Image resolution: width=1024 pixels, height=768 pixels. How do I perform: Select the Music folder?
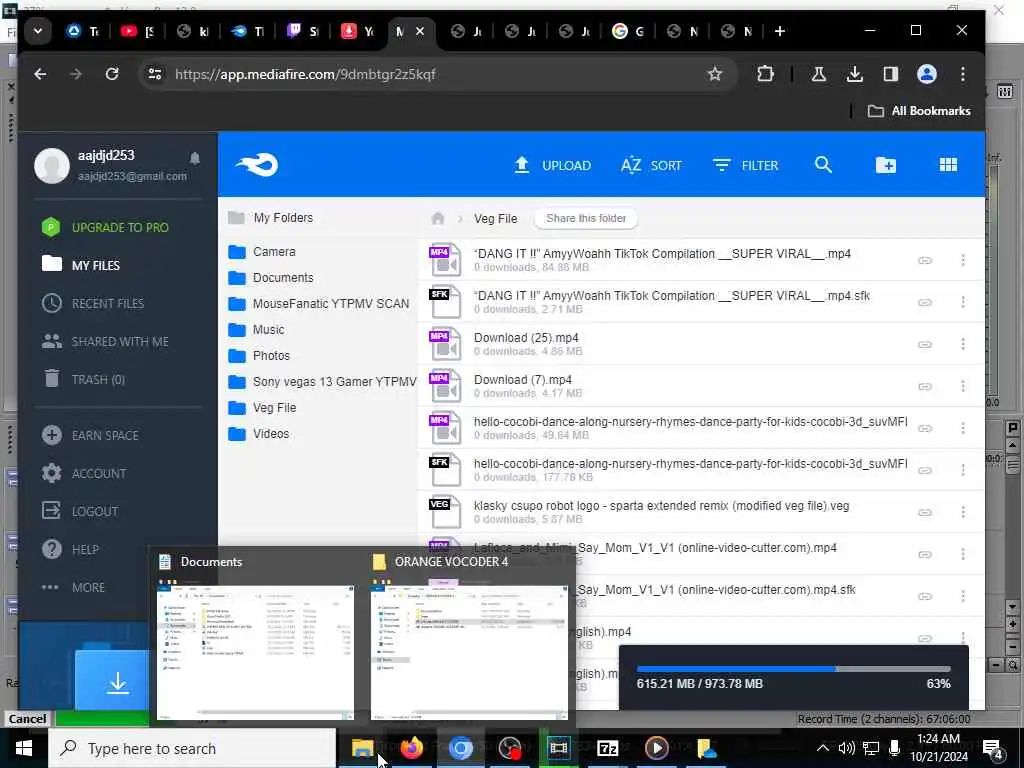(x=256, y=330)
